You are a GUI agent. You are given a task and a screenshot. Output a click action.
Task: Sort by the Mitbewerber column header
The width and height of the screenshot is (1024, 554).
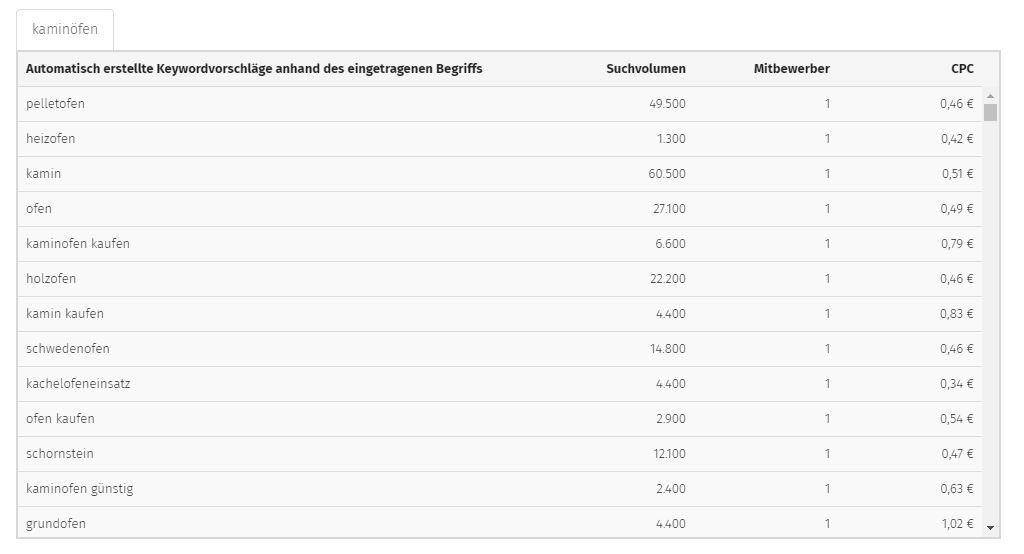792,69
